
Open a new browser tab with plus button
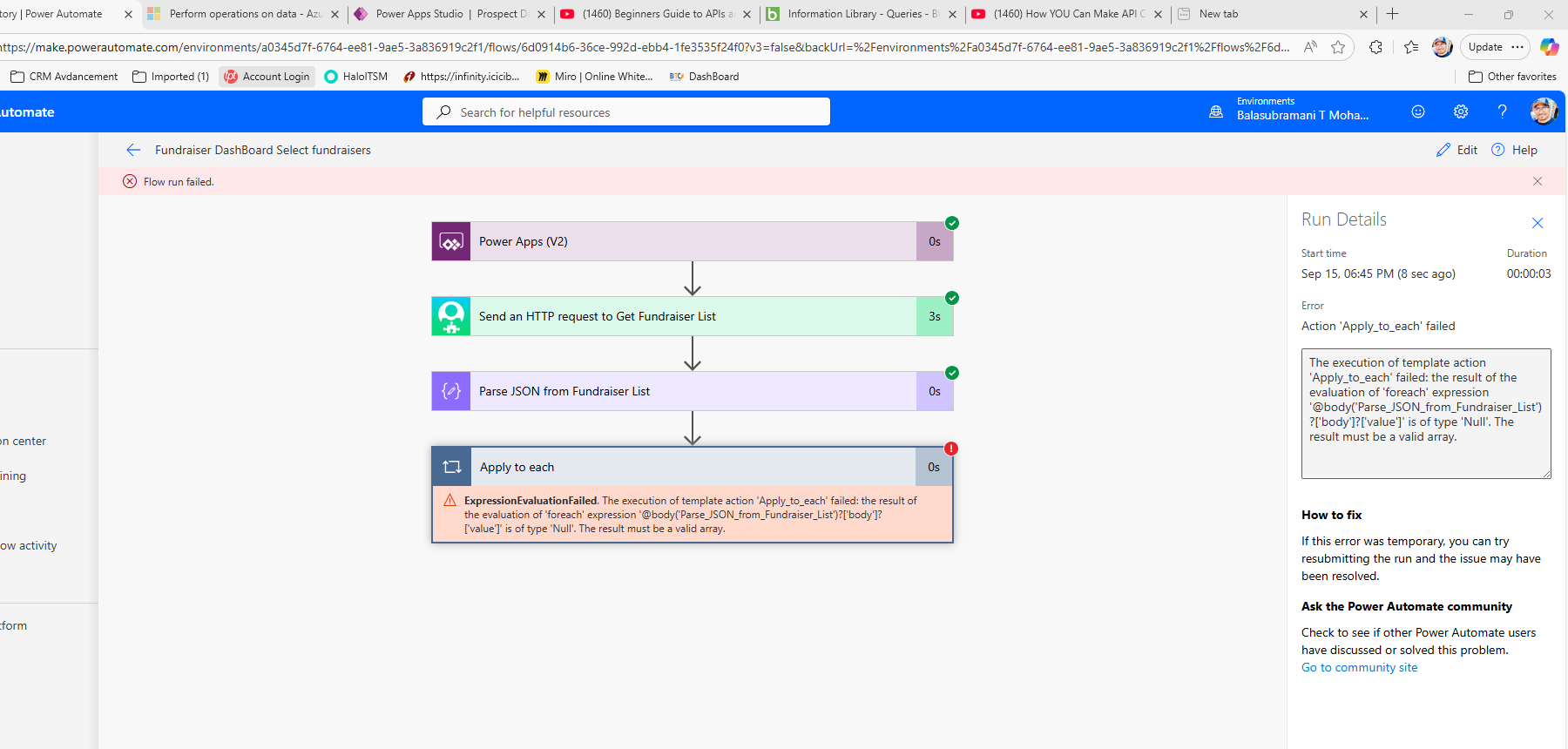1392,14
